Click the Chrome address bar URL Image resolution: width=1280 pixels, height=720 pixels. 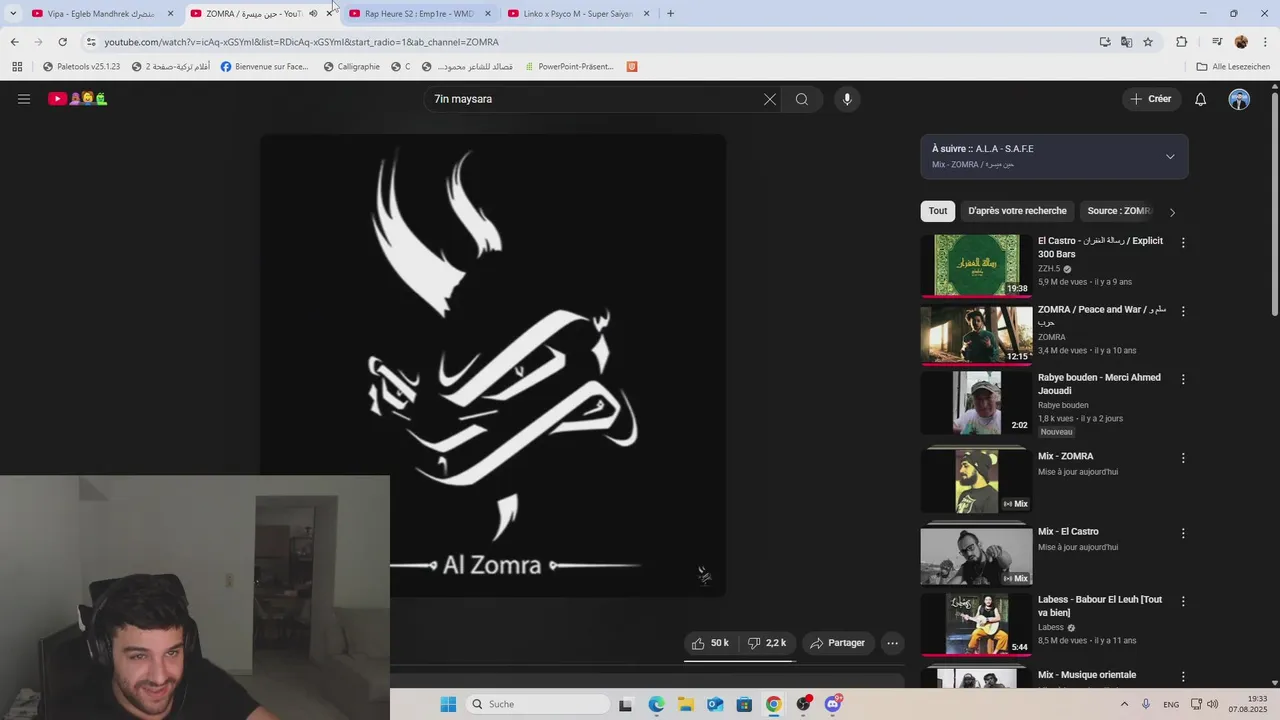(301, 42)
